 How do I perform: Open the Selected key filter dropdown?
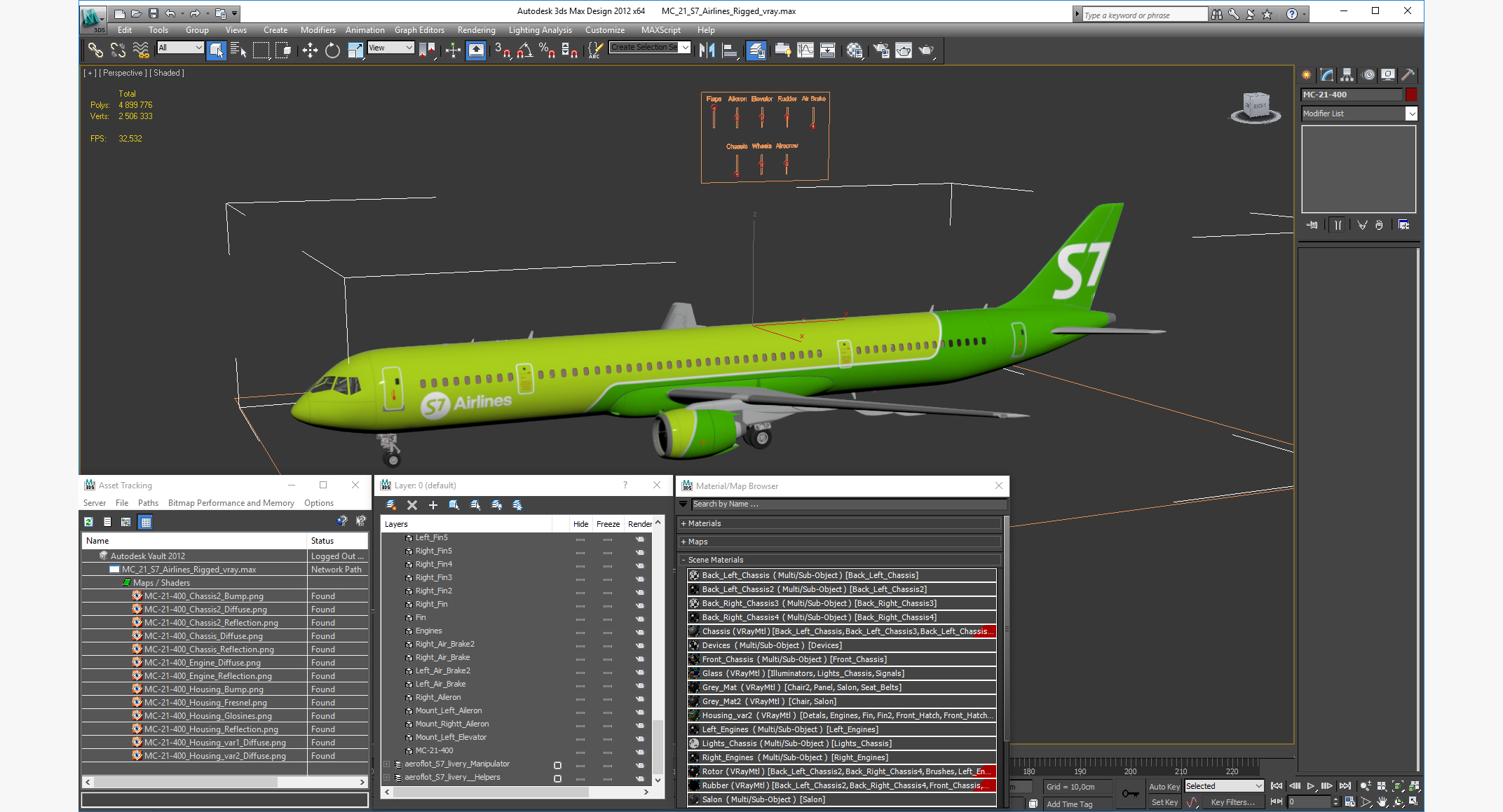click(1223, 786)
